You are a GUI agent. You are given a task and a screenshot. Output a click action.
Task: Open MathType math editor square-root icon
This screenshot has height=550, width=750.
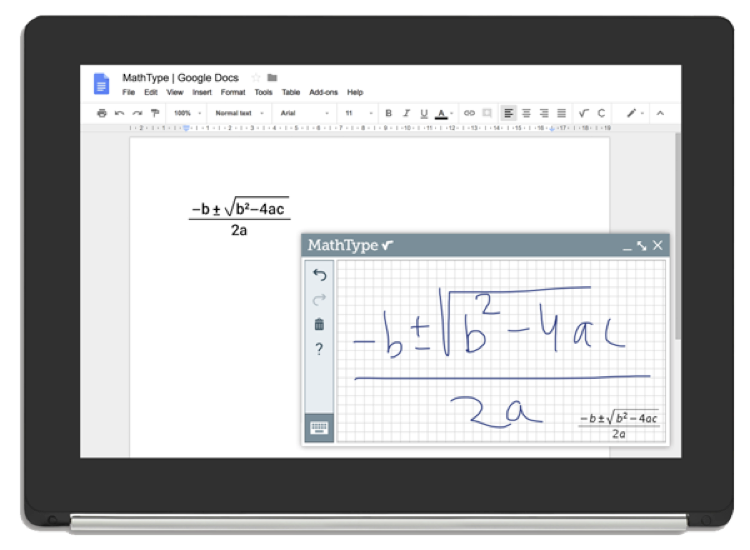(x=584, y=113)
